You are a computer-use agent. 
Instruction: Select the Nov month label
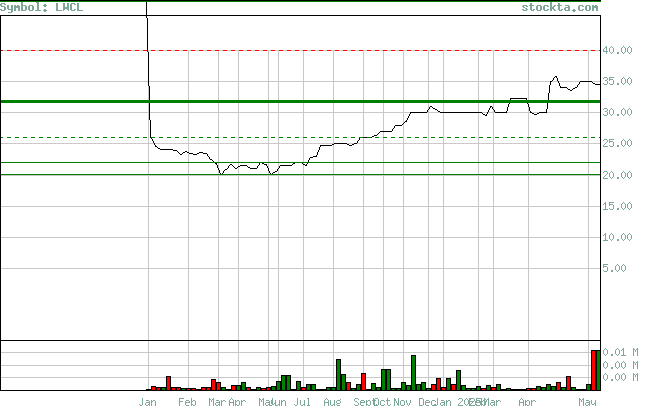pos(402,401)
